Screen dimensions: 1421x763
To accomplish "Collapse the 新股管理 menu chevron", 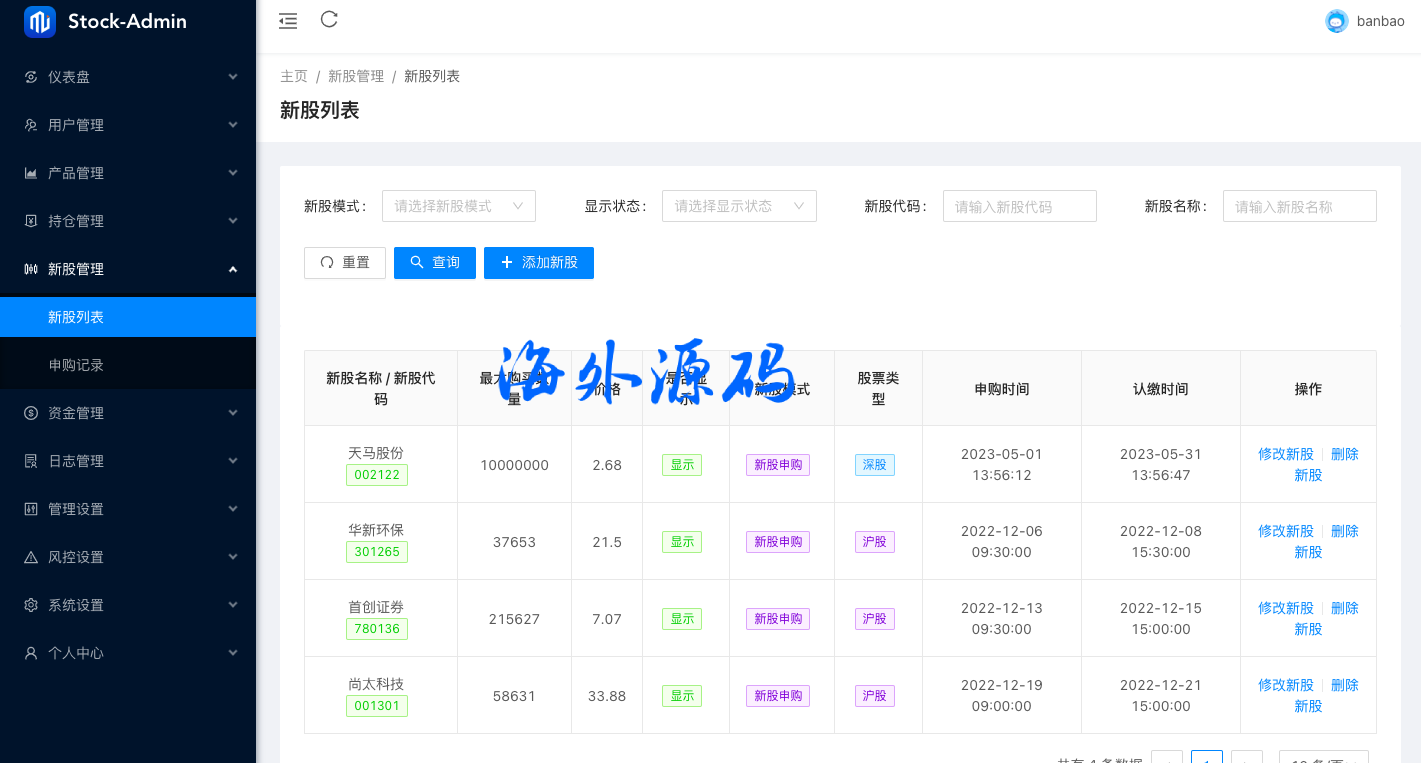I will pos(233,269).
